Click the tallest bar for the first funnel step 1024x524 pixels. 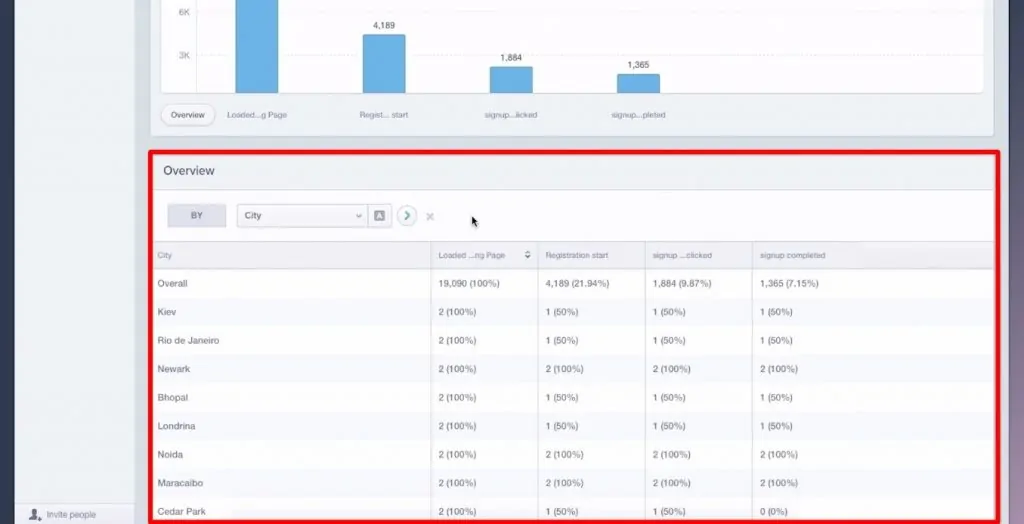click(257, 46)
